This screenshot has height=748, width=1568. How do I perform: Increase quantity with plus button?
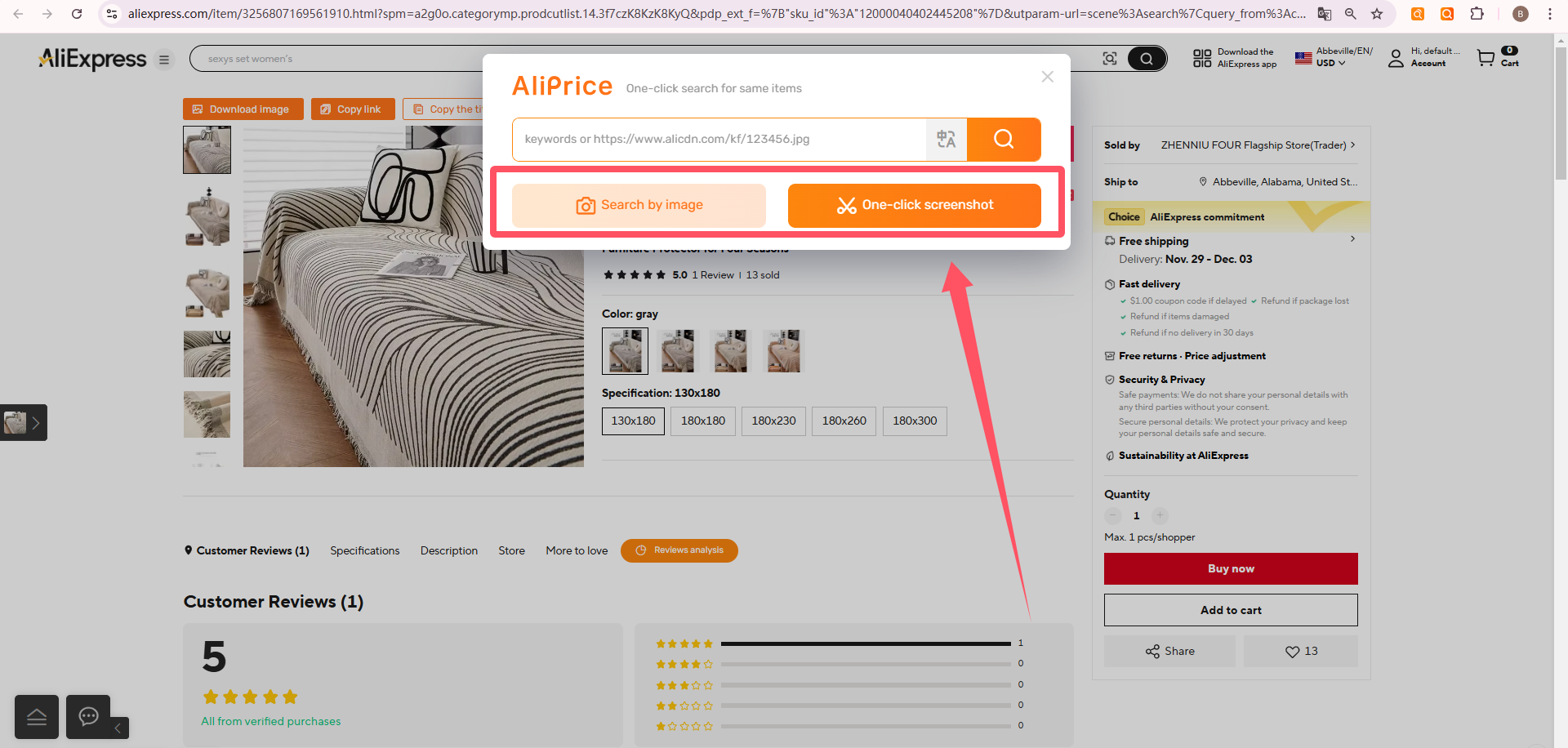1160,515
